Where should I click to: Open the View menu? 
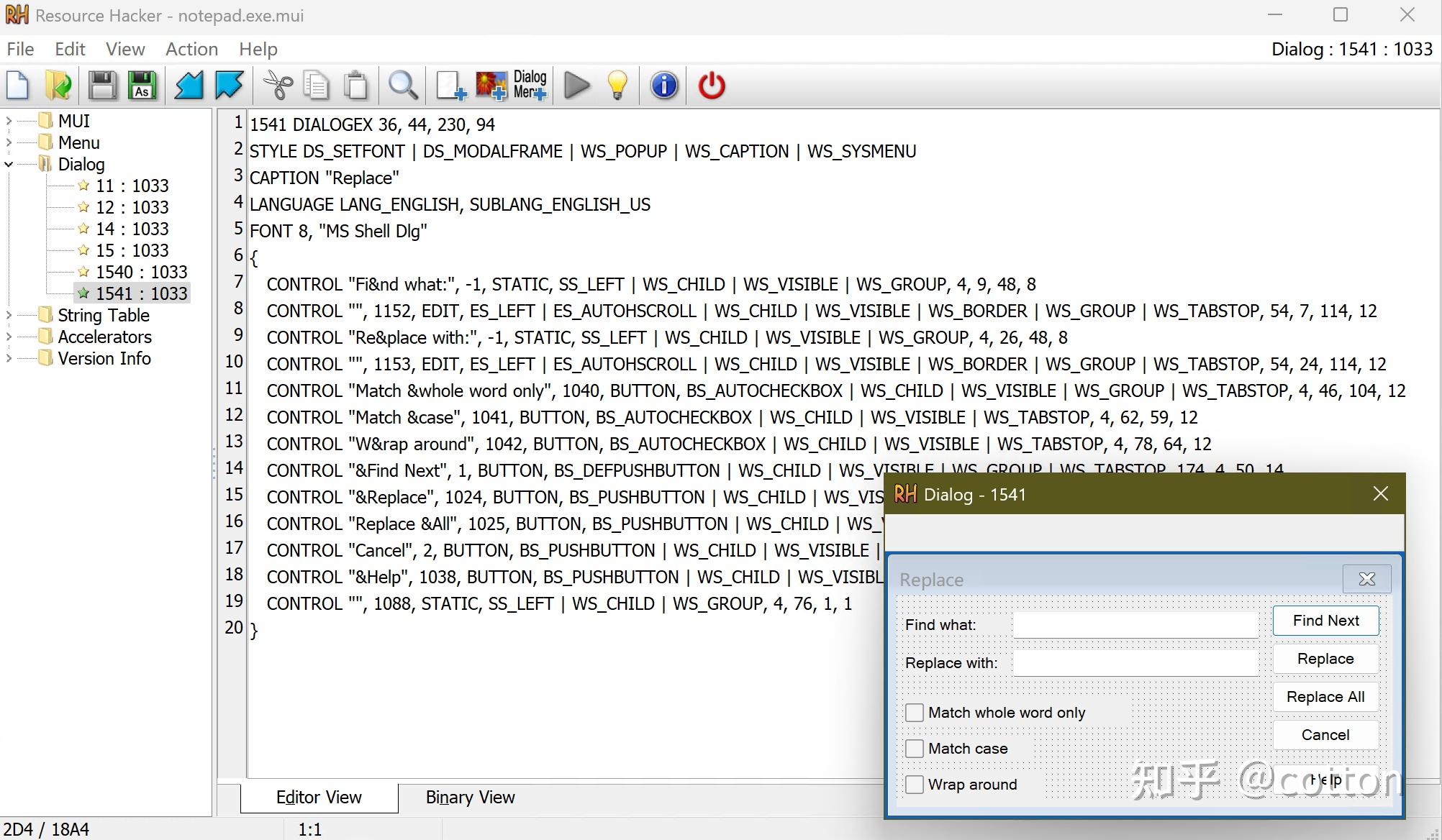(x=125, y=49)
